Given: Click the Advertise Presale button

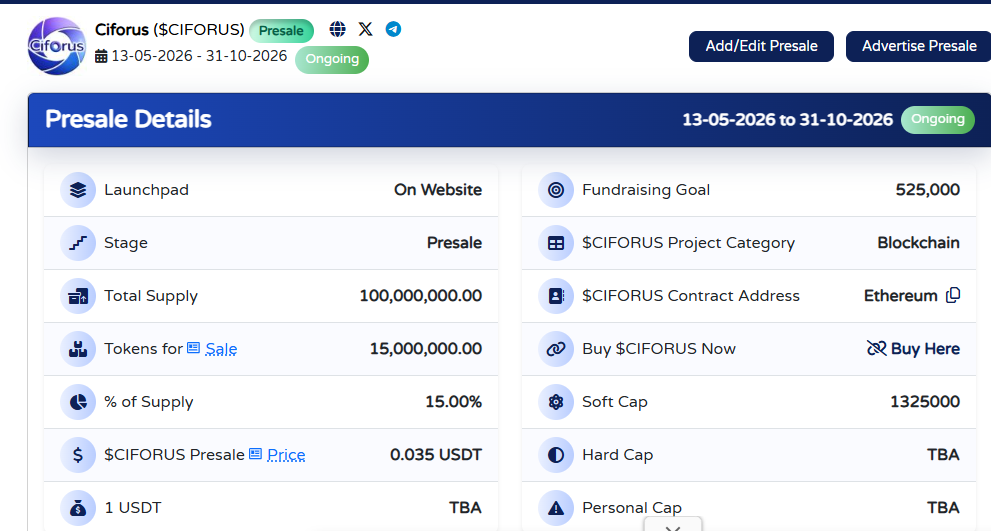Looking at the screenshot, I should click(919, 46).
